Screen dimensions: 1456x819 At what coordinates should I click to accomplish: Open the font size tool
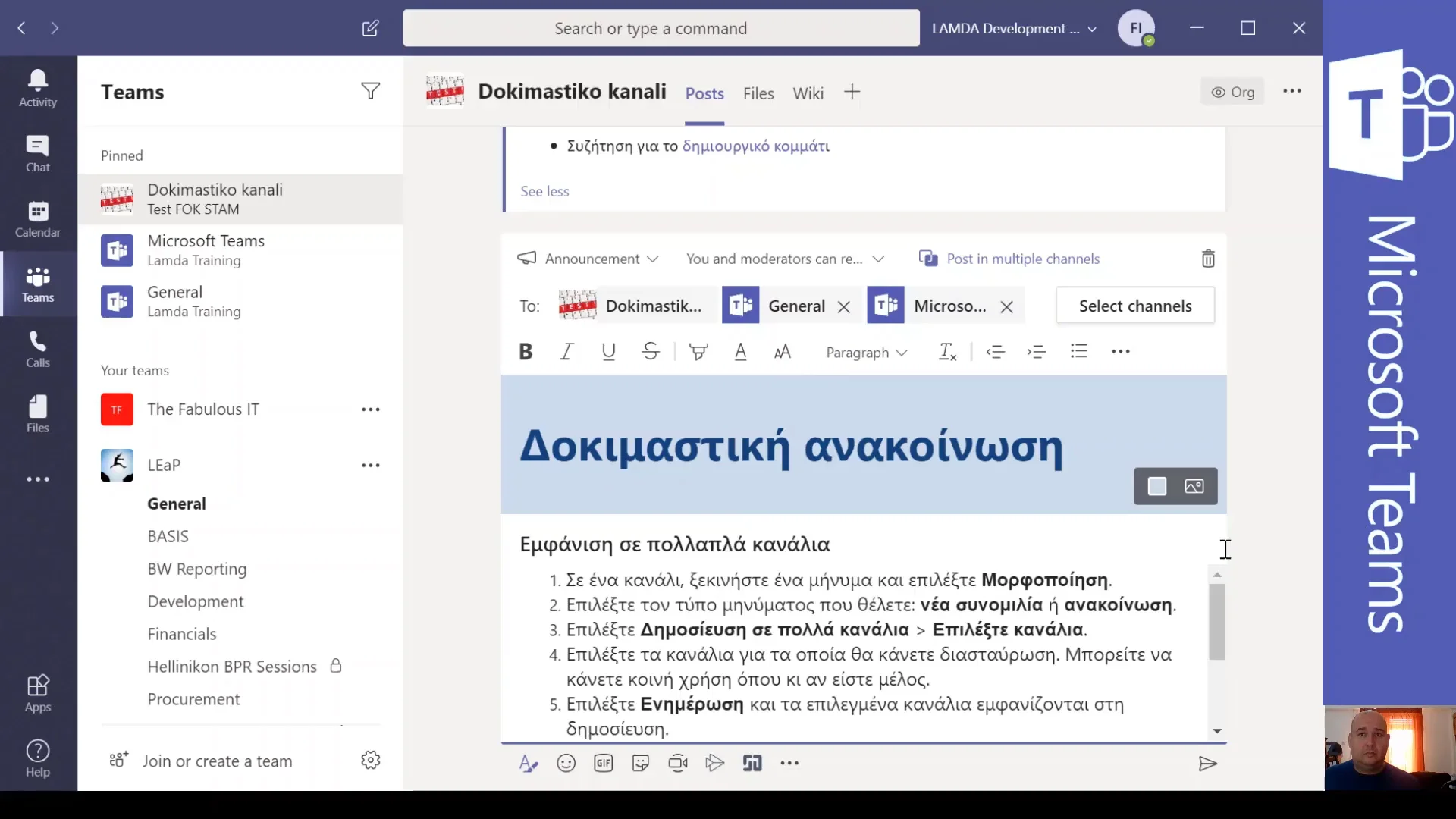[x=783, y=352]
